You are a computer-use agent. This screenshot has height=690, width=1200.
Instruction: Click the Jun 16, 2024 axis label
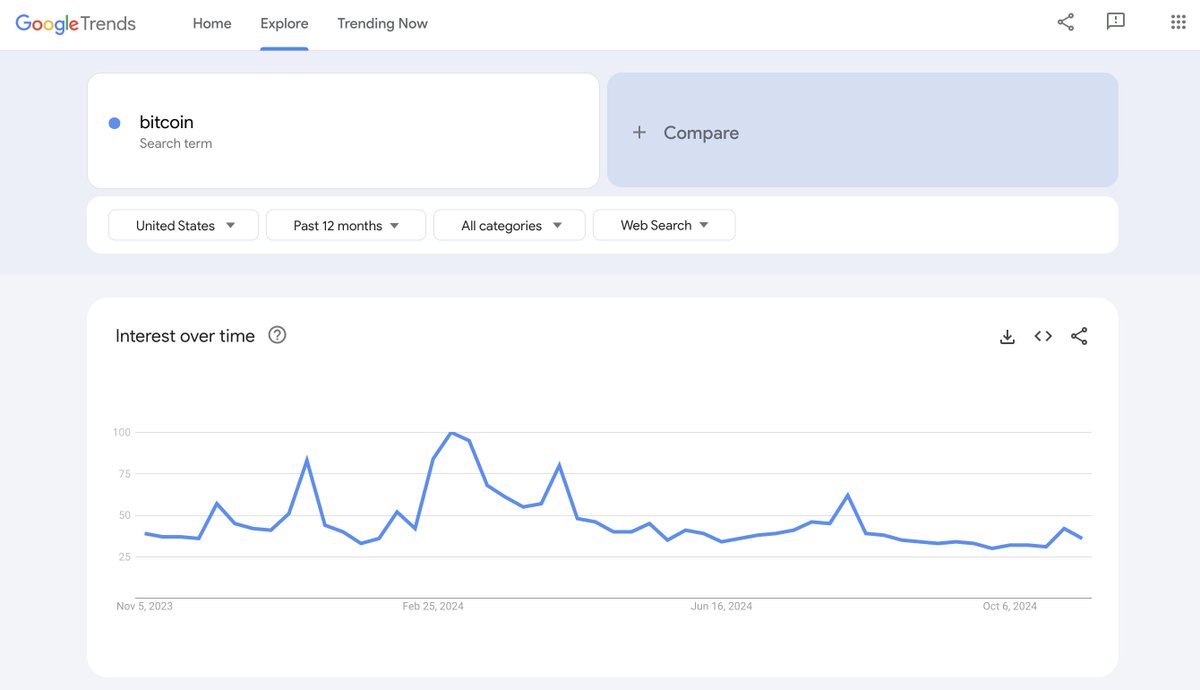(x=722, y=606)
